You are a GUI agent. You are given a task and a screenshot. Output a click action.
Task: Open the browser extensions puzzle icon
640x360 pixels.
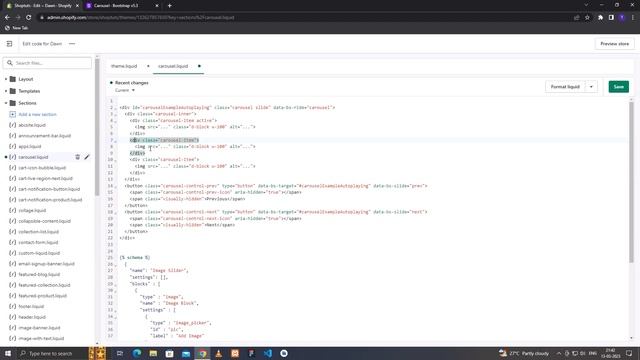click(x=600, y=18)
